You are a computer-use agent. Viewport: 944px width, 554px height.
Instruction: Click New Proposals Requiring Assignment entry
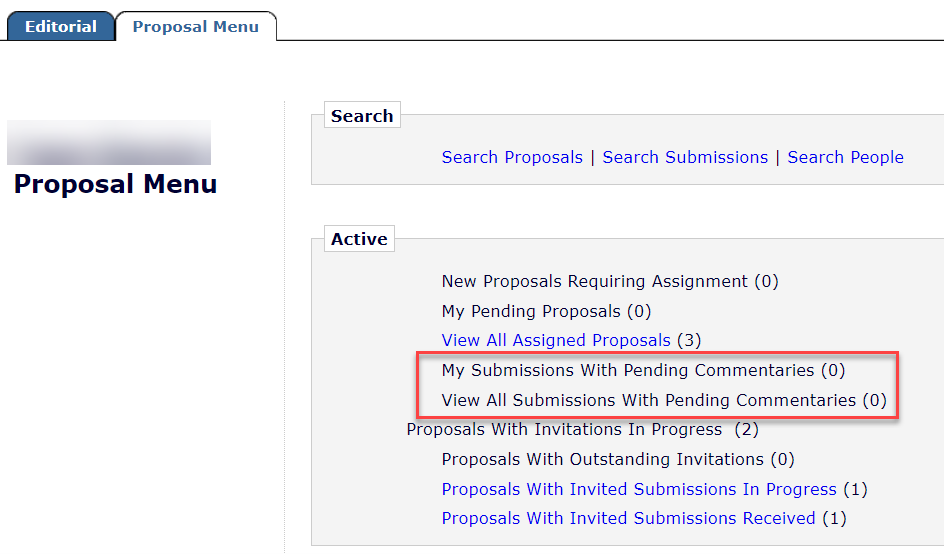[x=594, y=281]
